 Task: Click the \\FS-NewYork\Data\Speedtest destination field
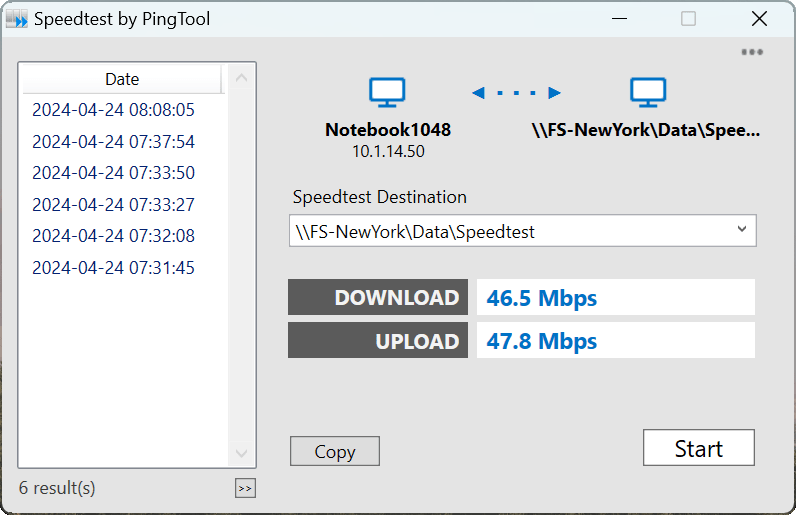(522, 231)
